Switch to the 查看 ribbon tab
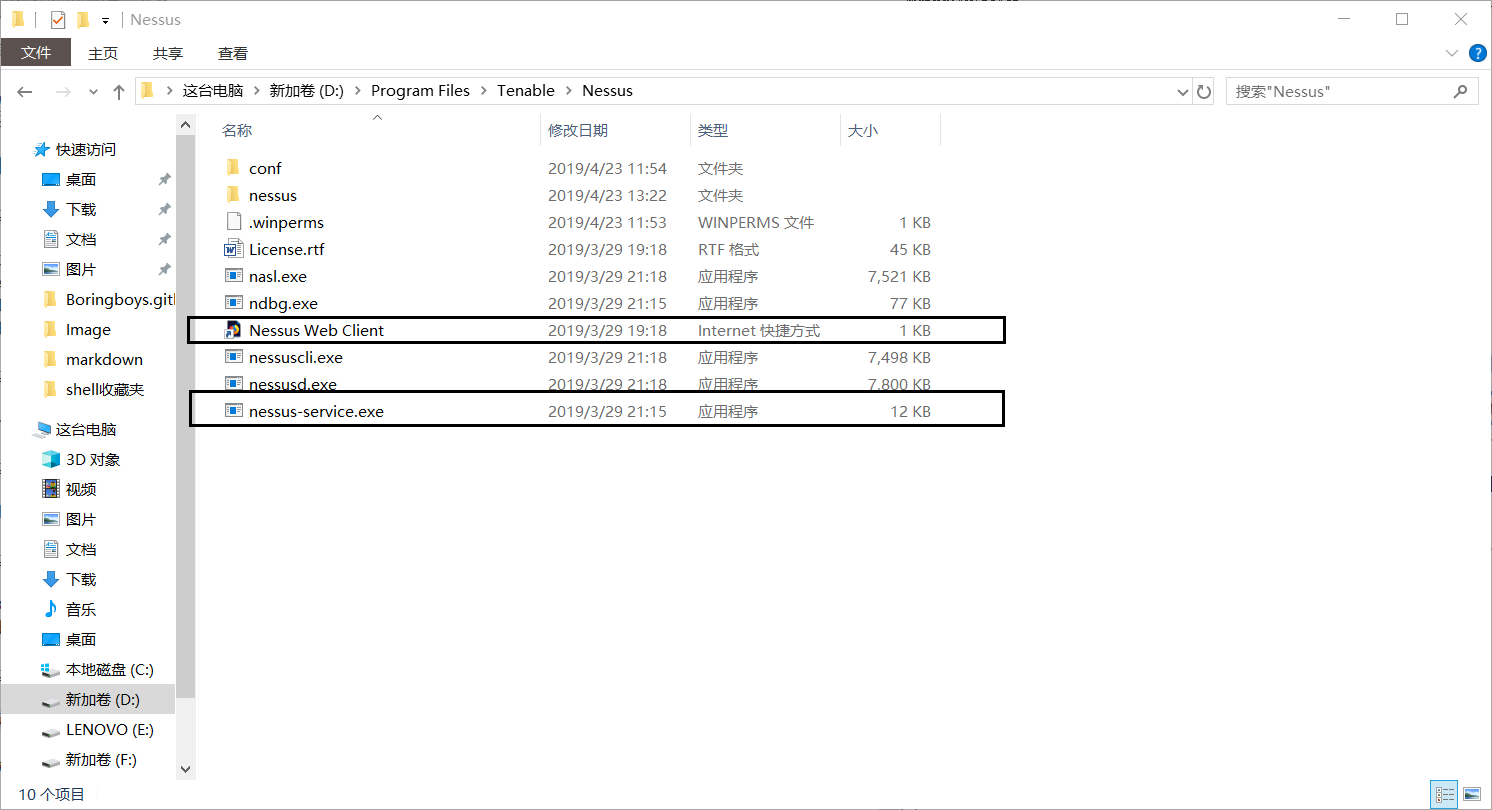Image resolution: width=1492 pixels, height=810 pixels. [232, 53]
